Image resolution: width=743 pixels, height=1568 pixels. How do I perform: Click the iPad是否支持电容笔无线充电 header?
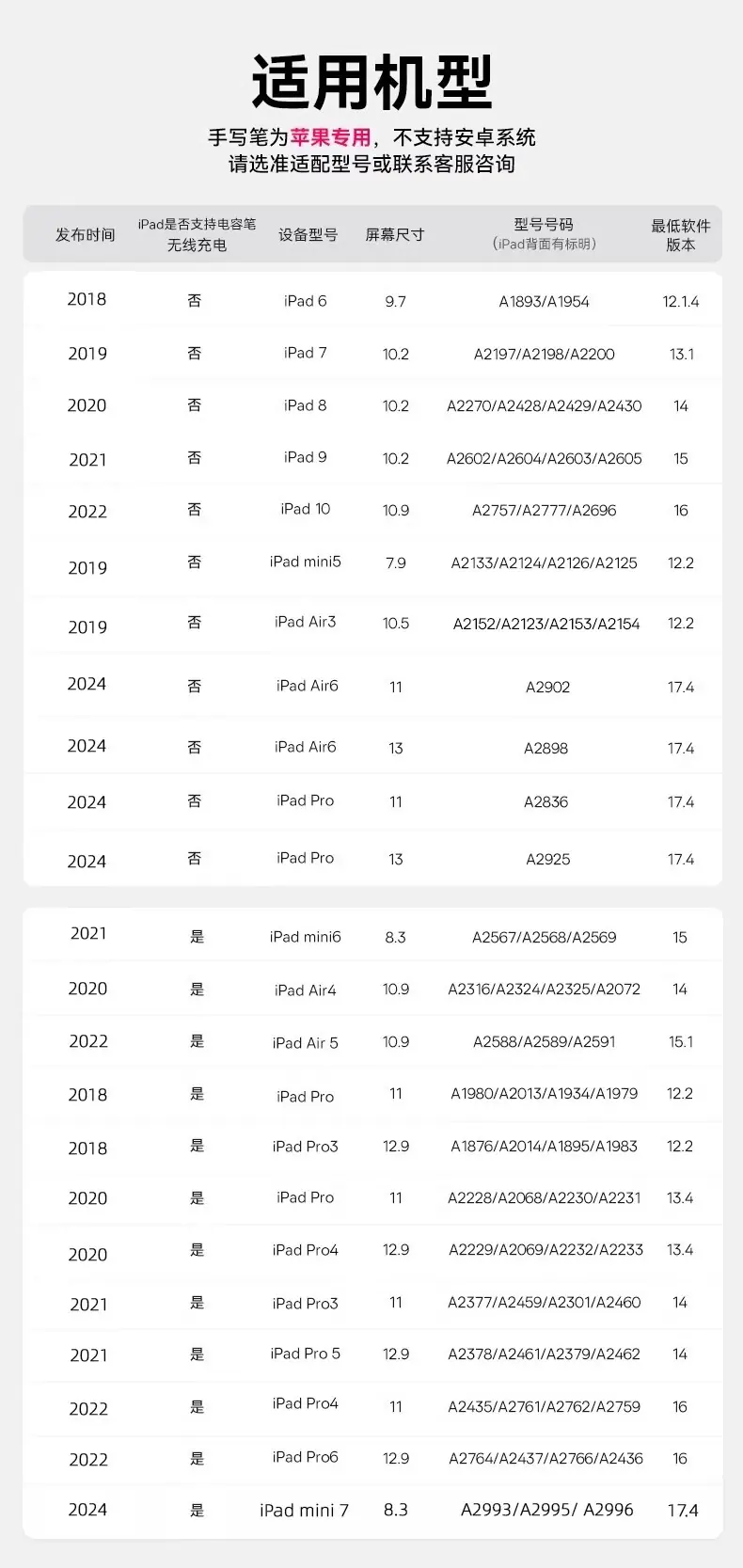pyautogui.click(x=197, y=234)
